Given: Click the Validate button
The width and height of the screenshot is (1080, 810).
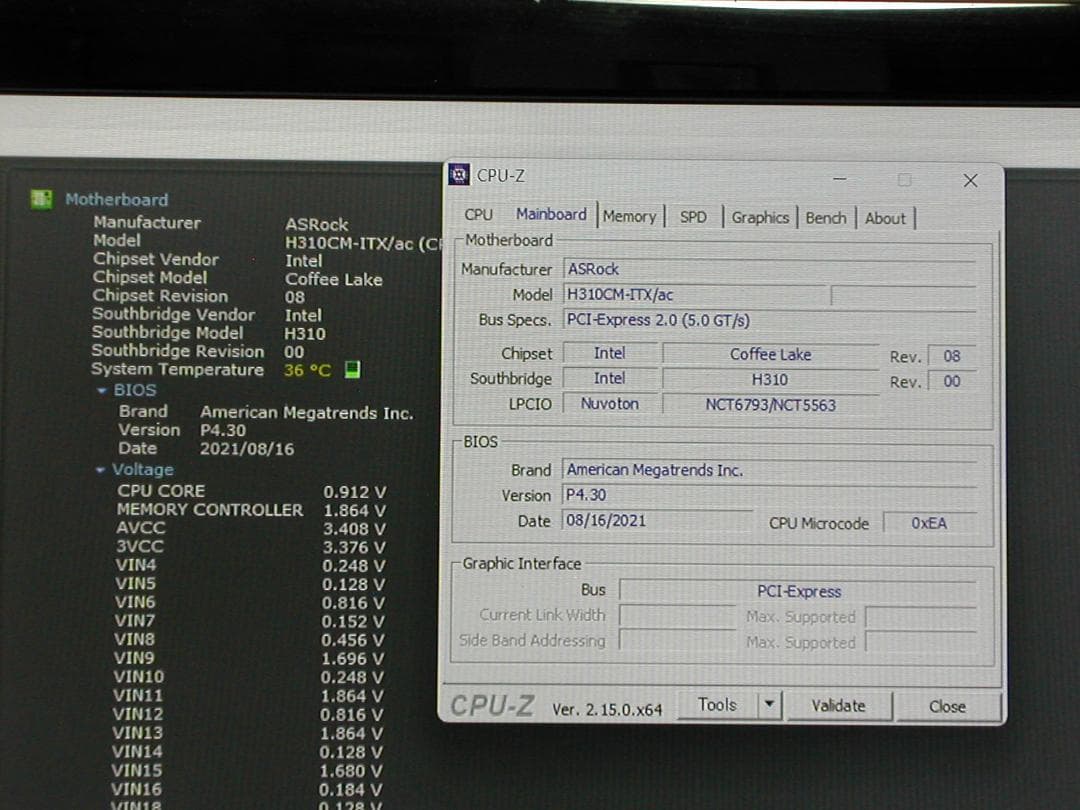Looking at the screenshot, I should click(840, 705).
